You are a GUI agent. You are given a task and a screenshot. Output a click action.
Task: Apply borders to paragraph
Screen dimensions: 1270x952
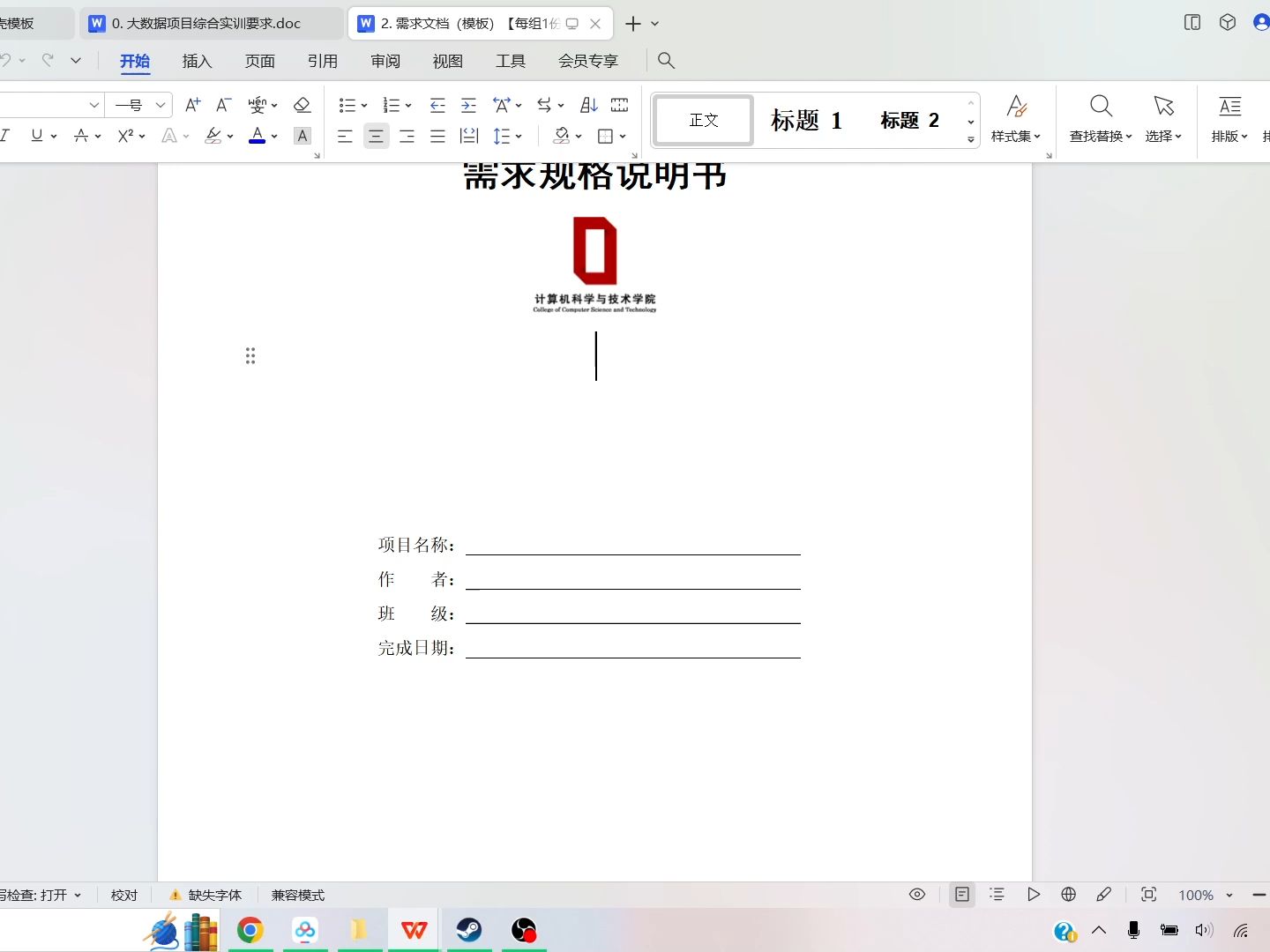(x=606, y=137)
